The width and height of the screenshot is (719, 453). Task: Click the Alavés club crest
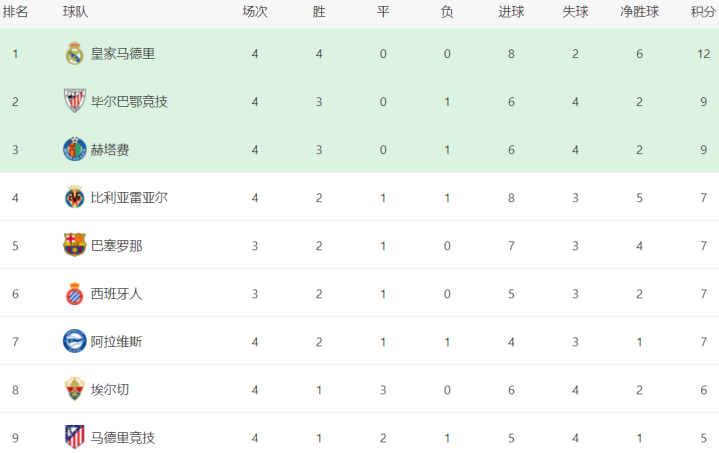[74, 341]
